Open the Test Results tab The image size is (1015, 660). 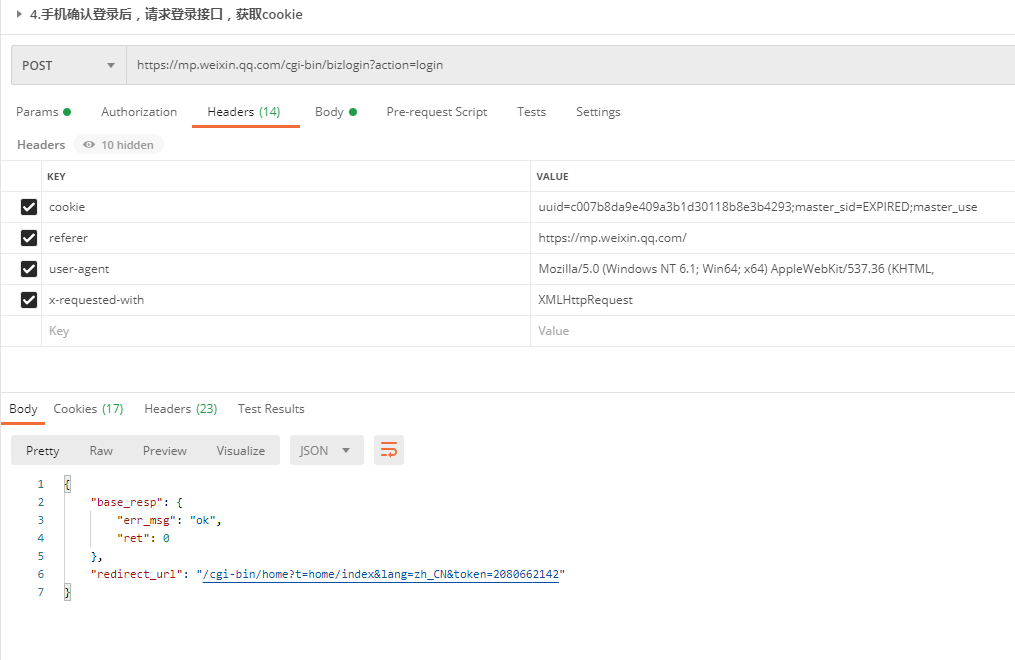point(271,409)
